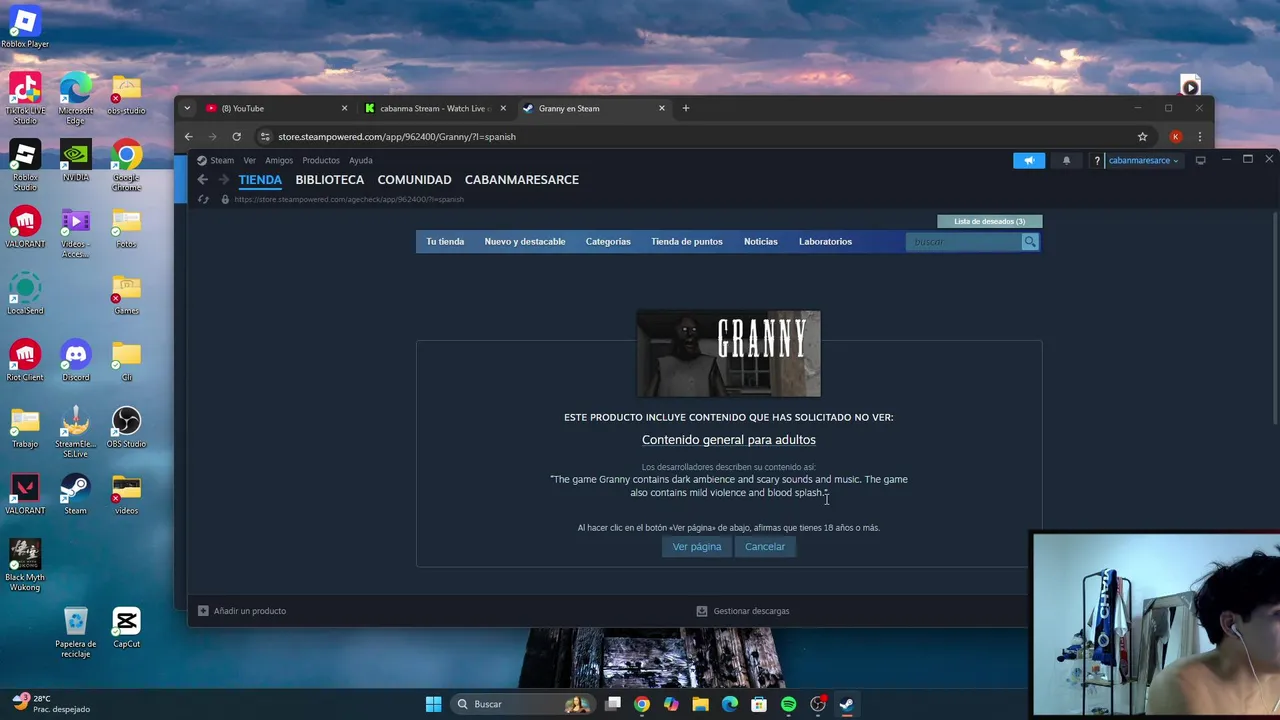Screen dimensions: 1280x720
Task: Open Nuevo y destacable menu
Action: point(525,242)
